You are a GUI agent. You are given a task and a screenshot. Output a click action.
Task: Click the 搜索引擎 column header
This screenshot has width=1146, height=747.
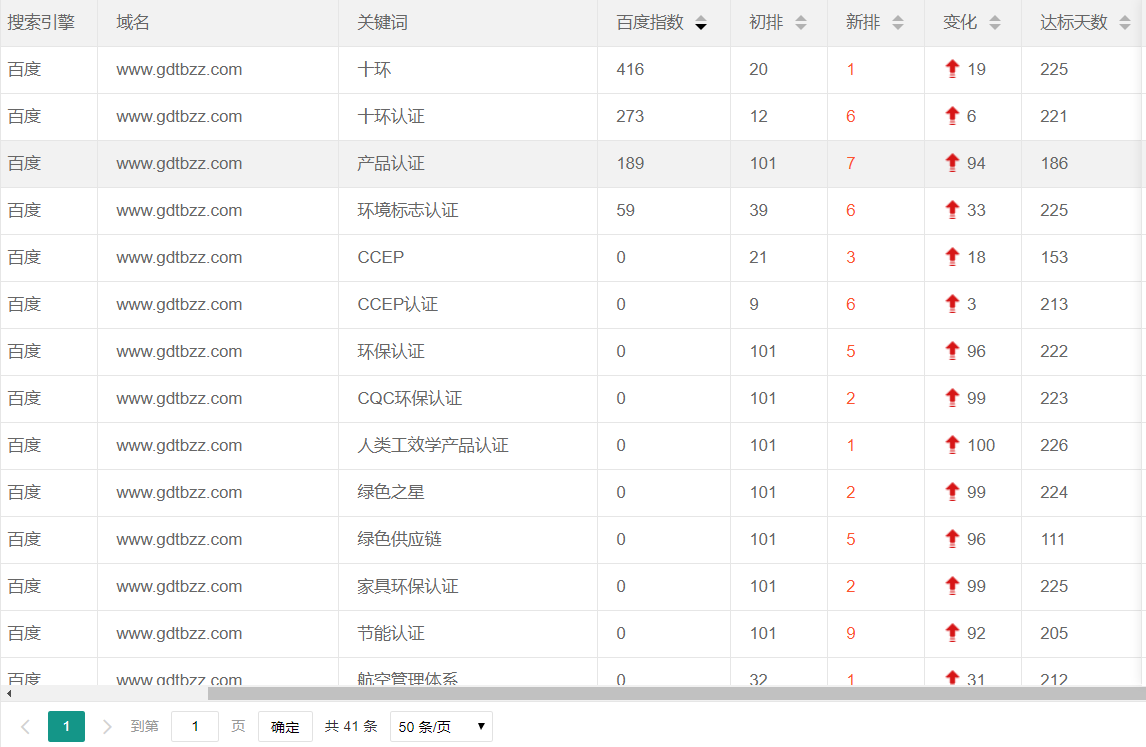tap(41, 23)
